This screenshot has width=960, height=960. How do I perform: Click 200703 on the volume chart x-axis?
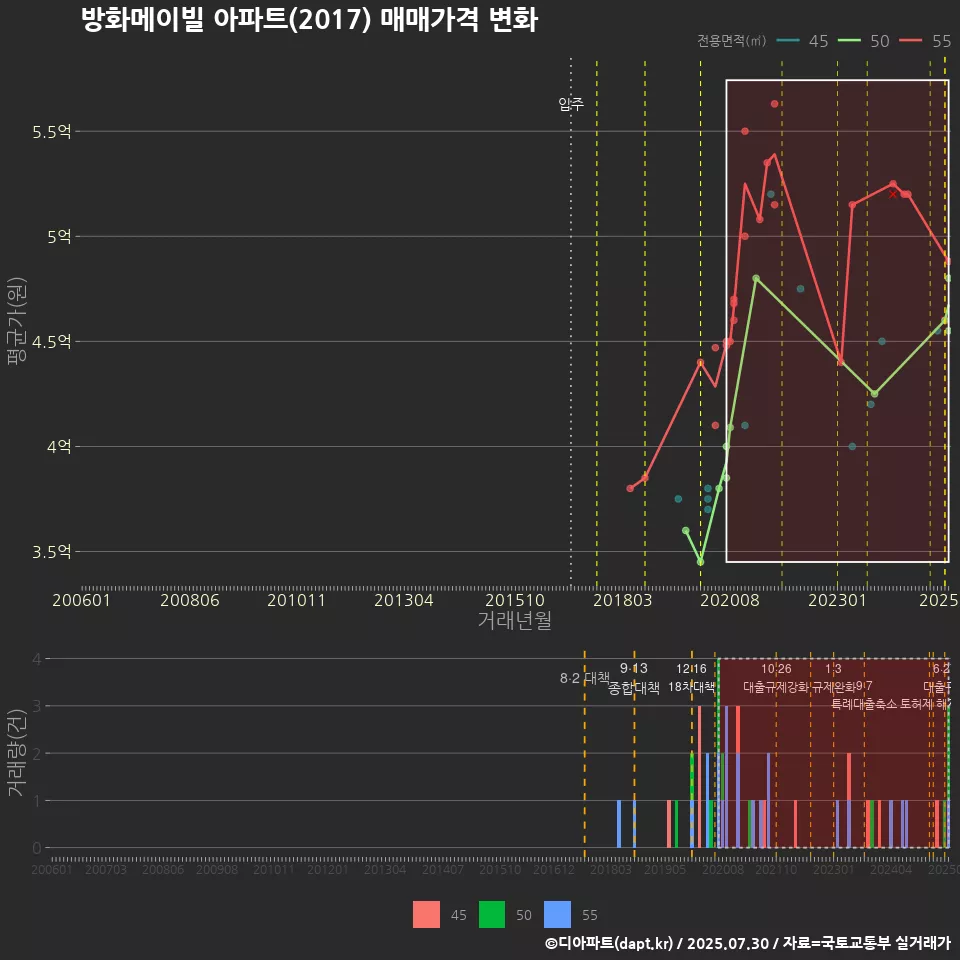[x=105, y=869]
